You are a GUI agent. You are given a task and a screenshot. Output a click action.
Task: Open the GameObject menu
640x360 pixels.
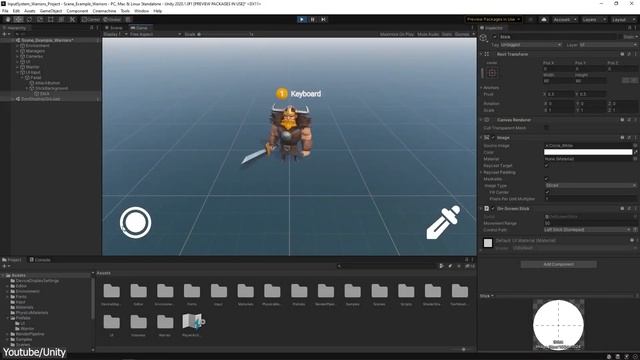(x=51, y=11)
